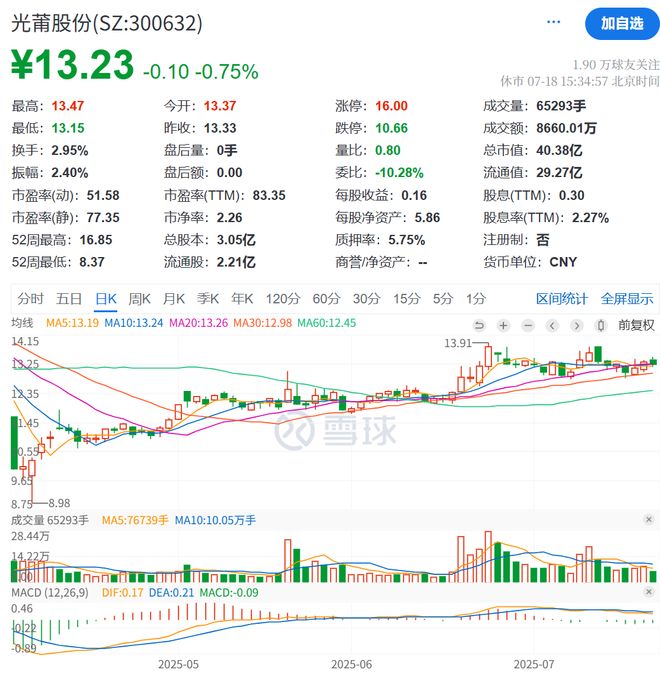Click the 1.90 万球友关注 followers text
The image size is (660, 681).
pos(616,65)
